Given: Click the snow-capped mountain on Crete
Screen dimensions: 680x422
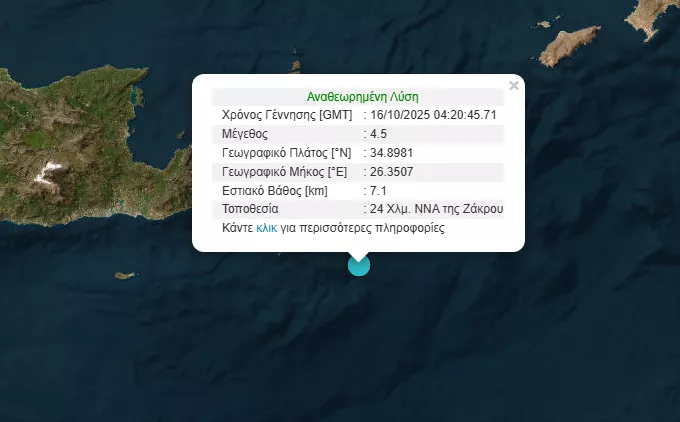Looking at the screenshot, I should pos(48,172).
